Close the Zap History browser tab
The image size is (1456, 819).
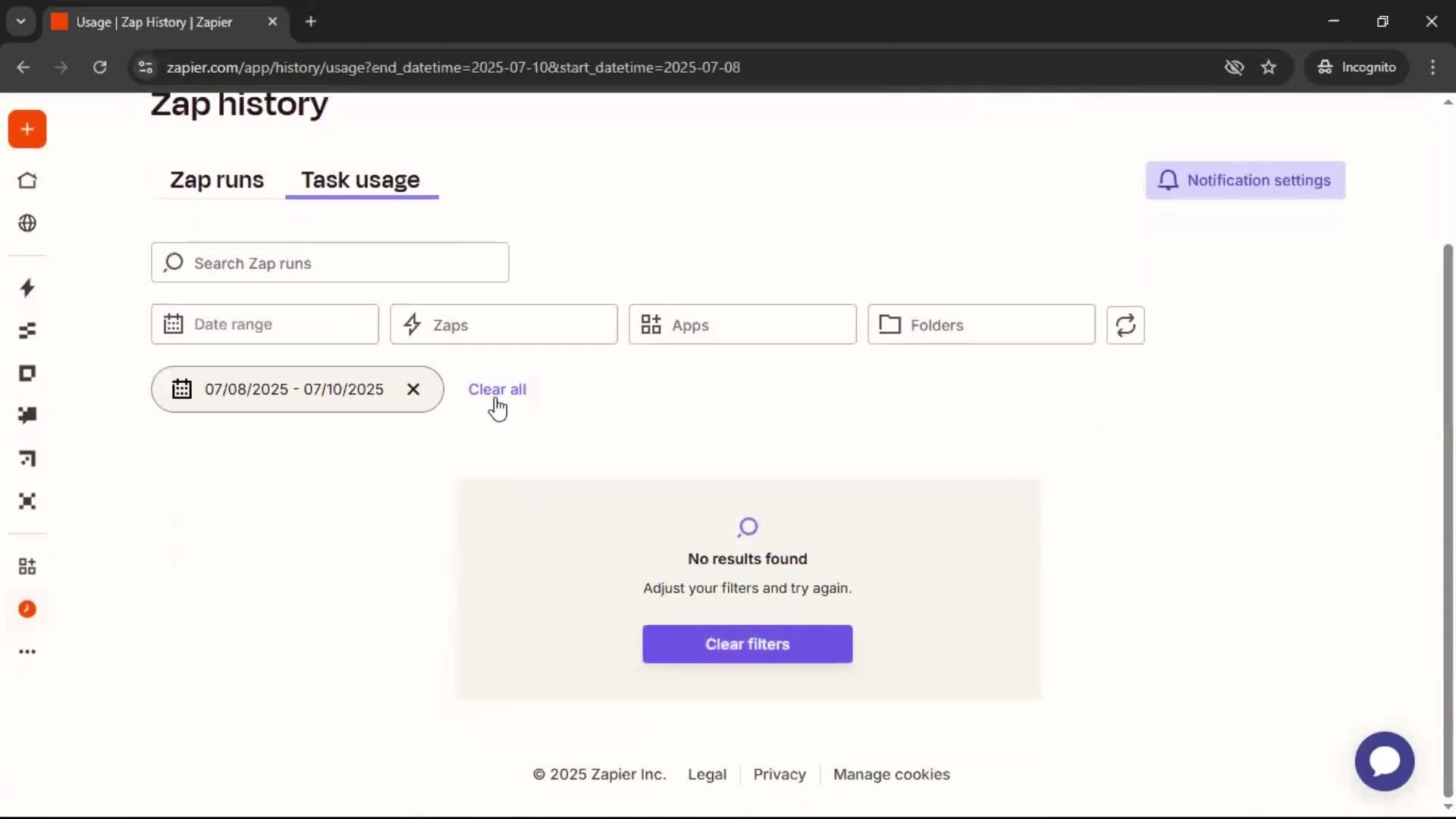pos(272,21)
